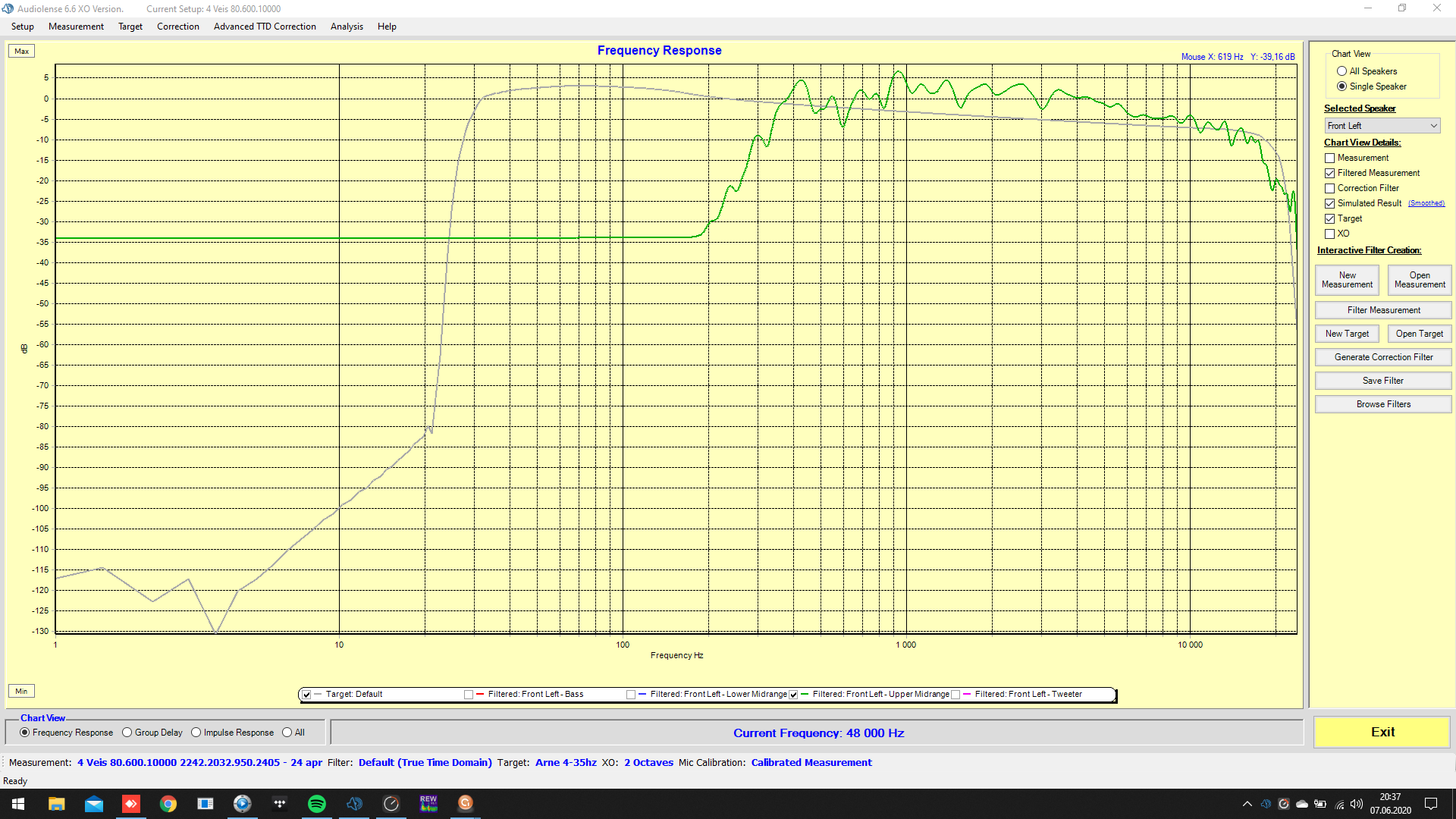Uncheck the Filtered Measurement checkbox
Image resolution: width=1456 pixels, height=819 pixels.
coord(1329,173)
